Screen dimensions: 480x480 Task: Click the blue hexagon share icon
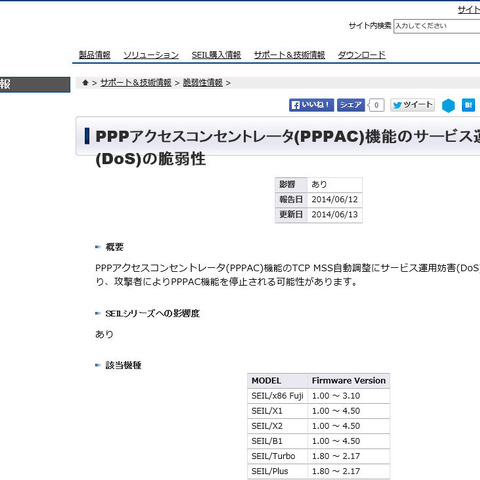point(448,106)
